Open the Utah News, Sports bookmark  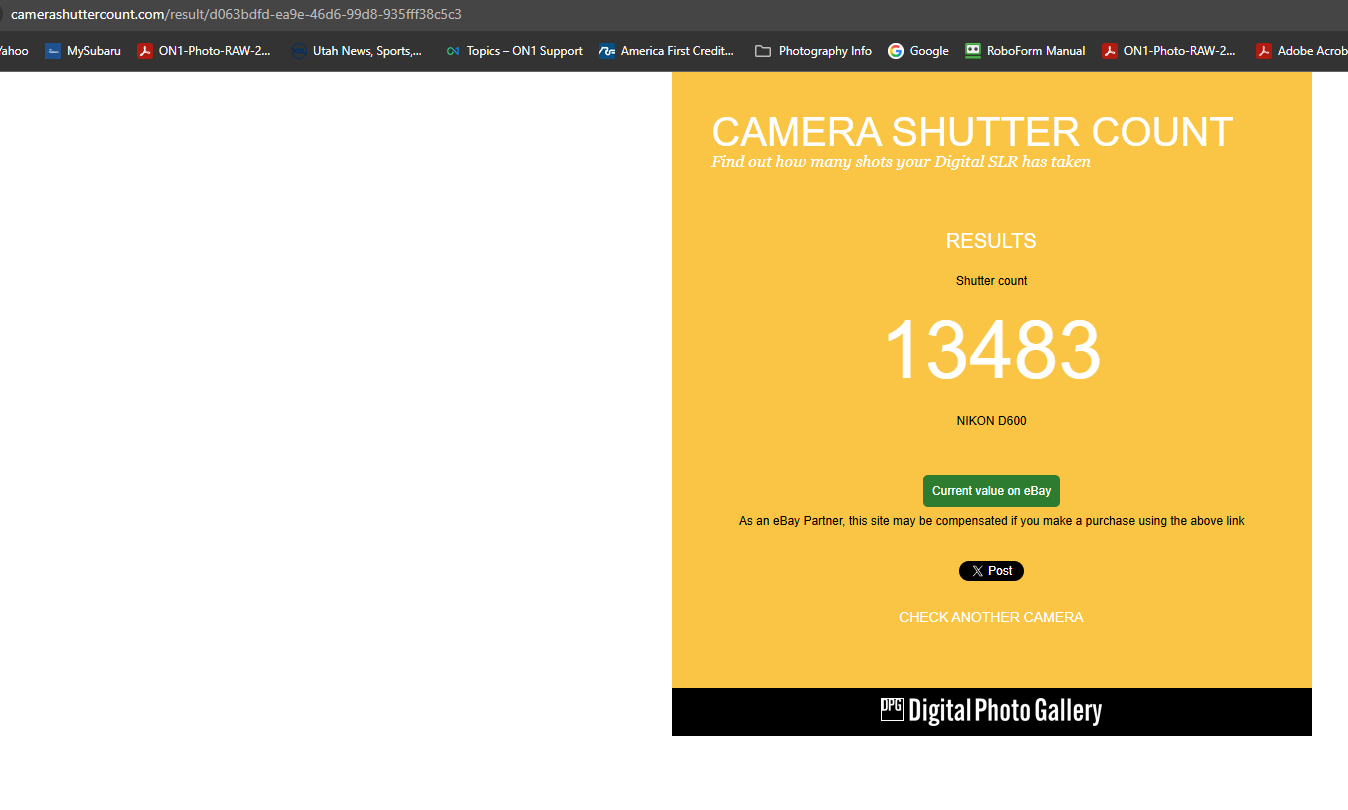357,51
